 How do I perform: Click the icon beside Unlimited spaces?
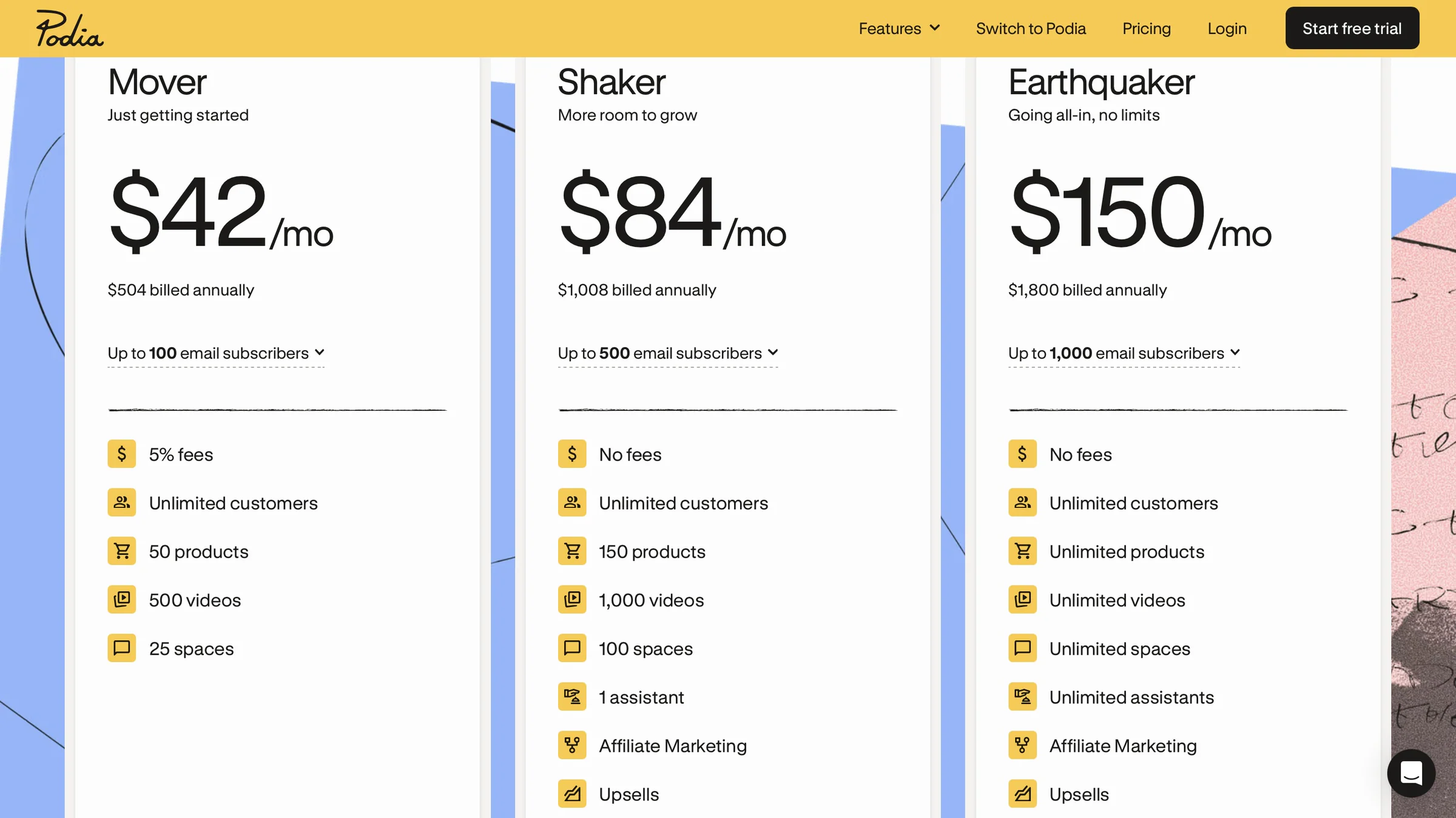(x=1022, y=648)
